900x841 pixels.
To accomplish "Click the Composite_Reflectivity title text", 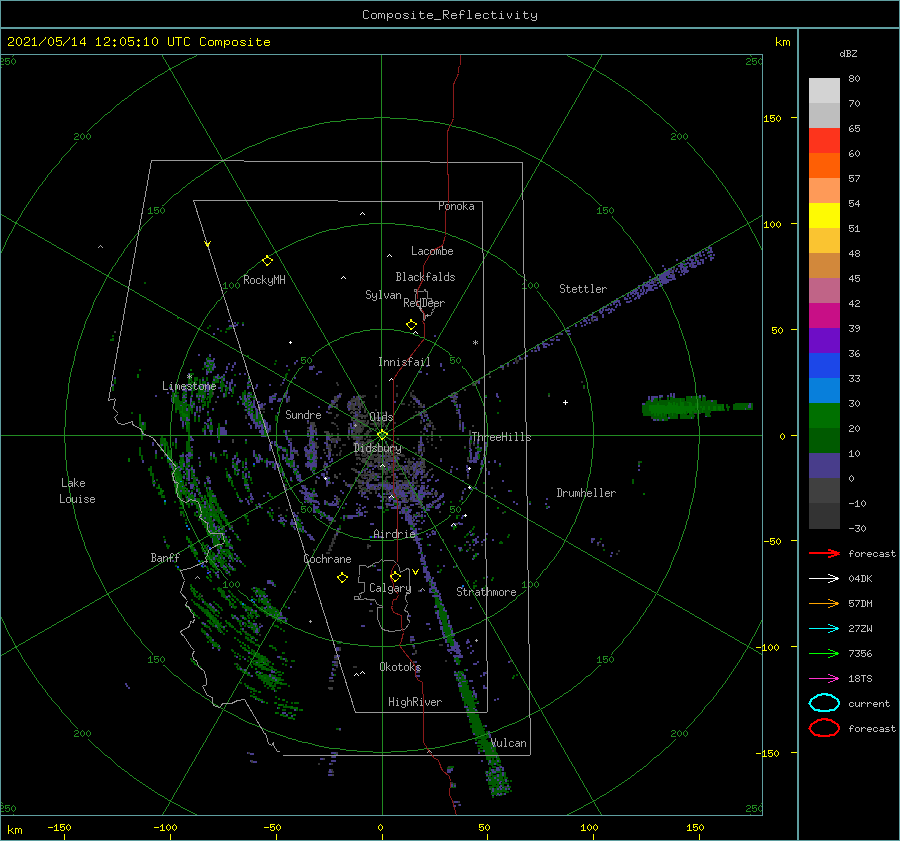I will coord(450,15).
